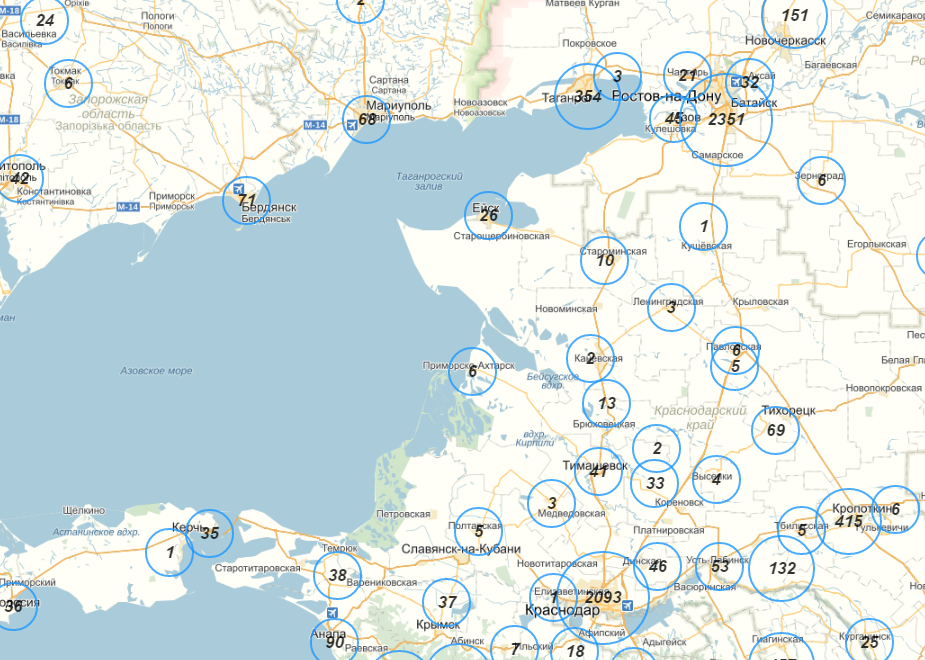The height and width of the screenshot is (660, 925).
Task: Open the 6 cluster at Зерноград
Action: 821,180
